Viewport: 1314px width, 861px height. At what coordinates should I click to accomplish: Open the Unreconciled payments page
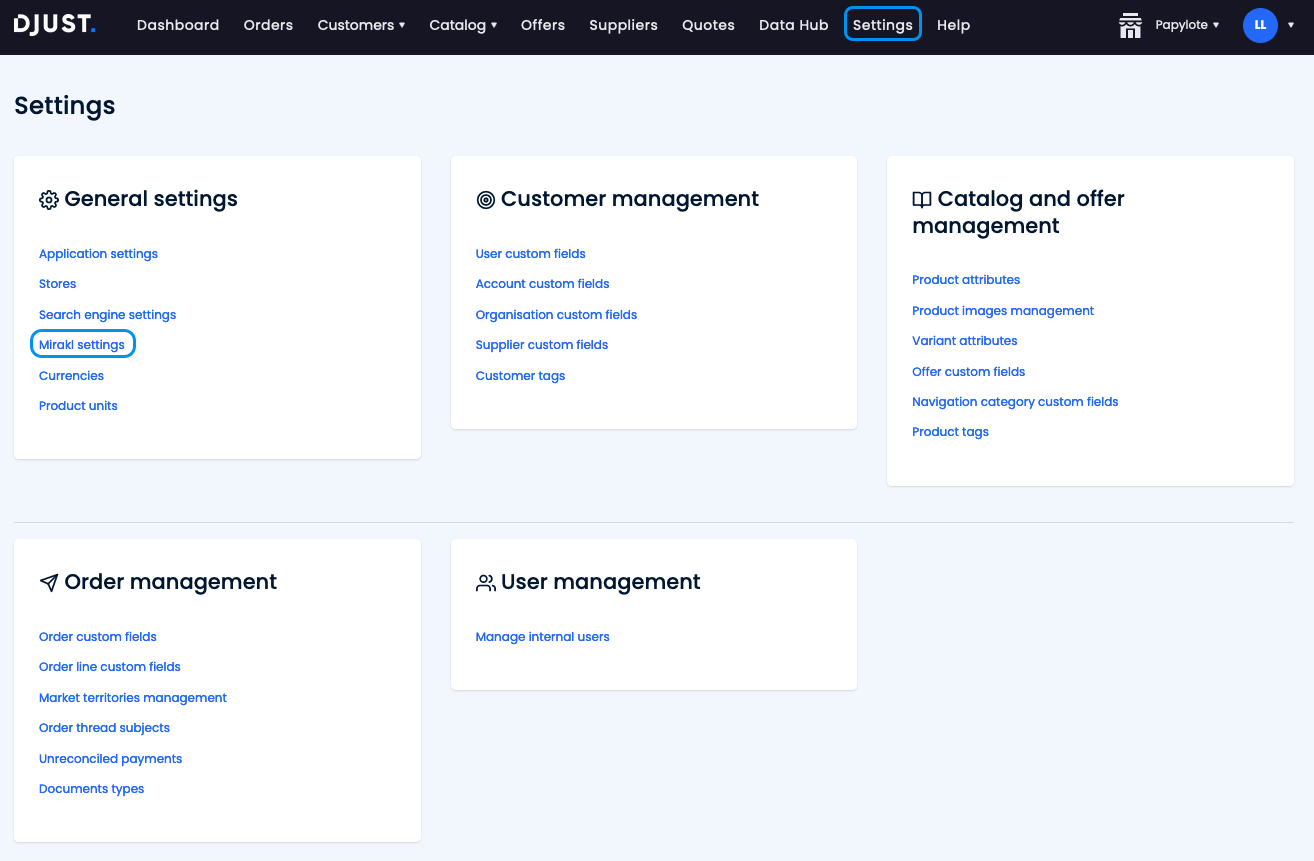[x=110, y=758]
